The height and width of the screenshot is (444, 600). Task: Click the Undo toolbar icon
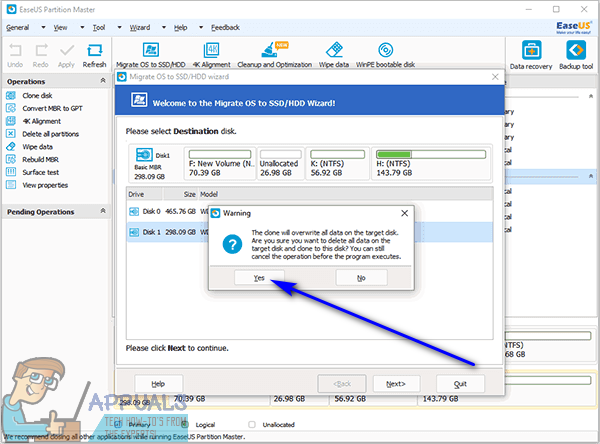(15, 56)
